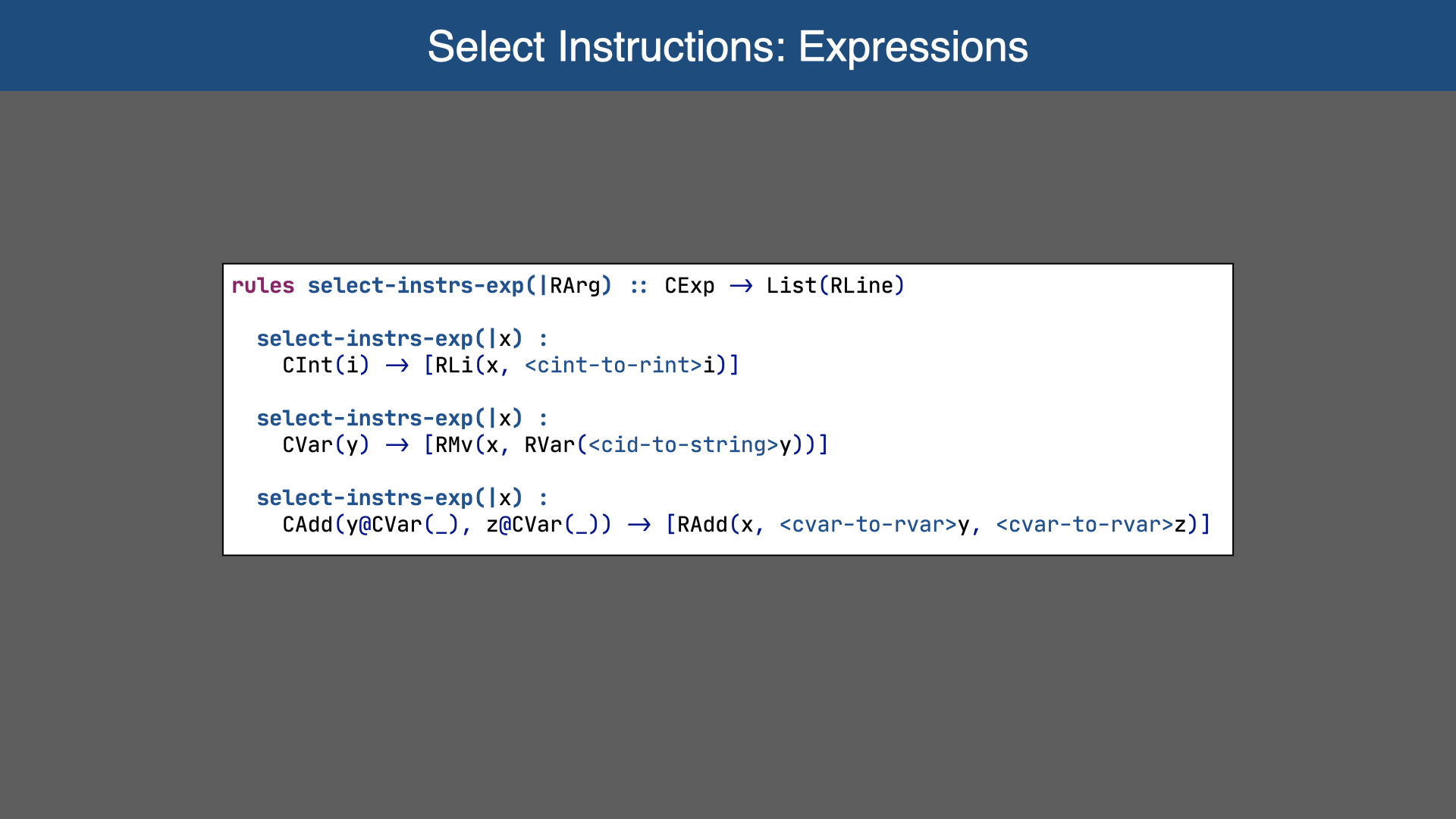Click the "RVar" constructor in the second rule
Image resolution: width=1456 pixels, height=819 pixels.
coord(550,445)
